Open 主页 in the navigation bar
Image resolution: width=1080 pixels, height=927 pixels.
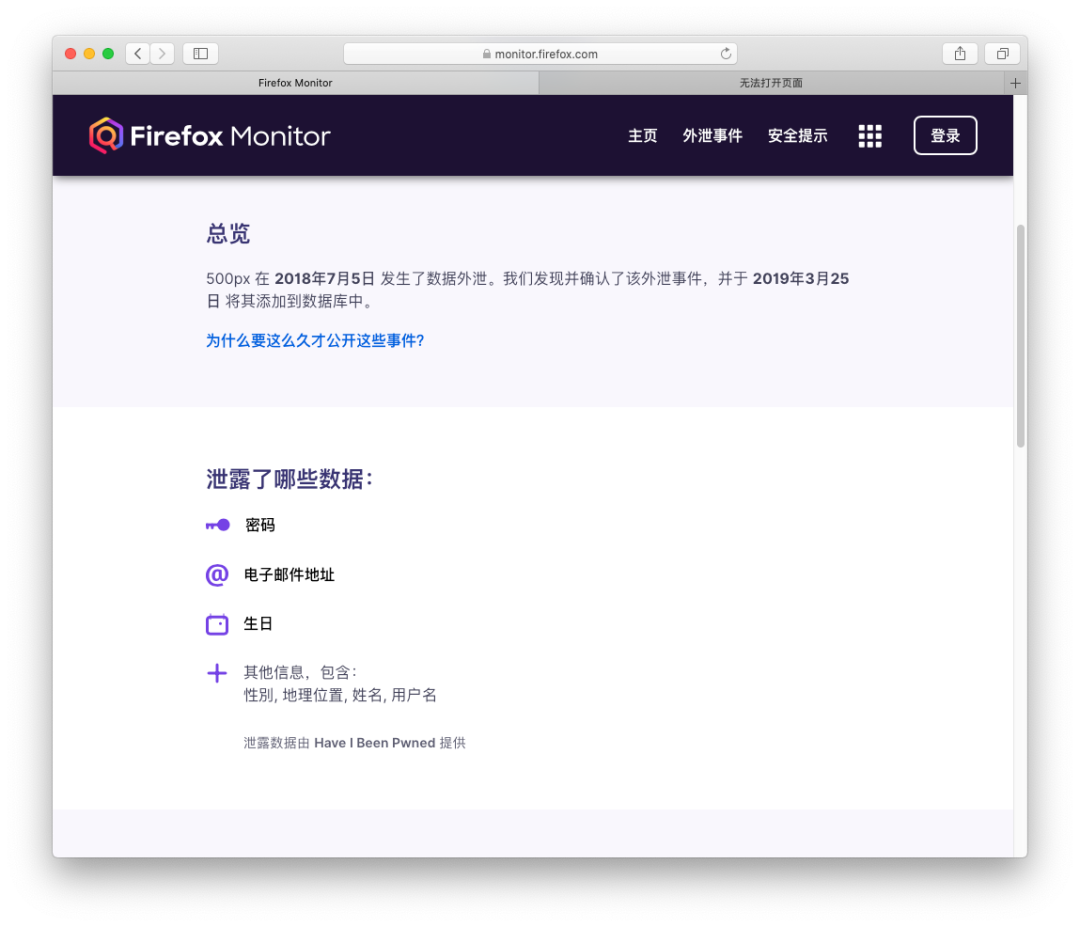coord(643,136)
